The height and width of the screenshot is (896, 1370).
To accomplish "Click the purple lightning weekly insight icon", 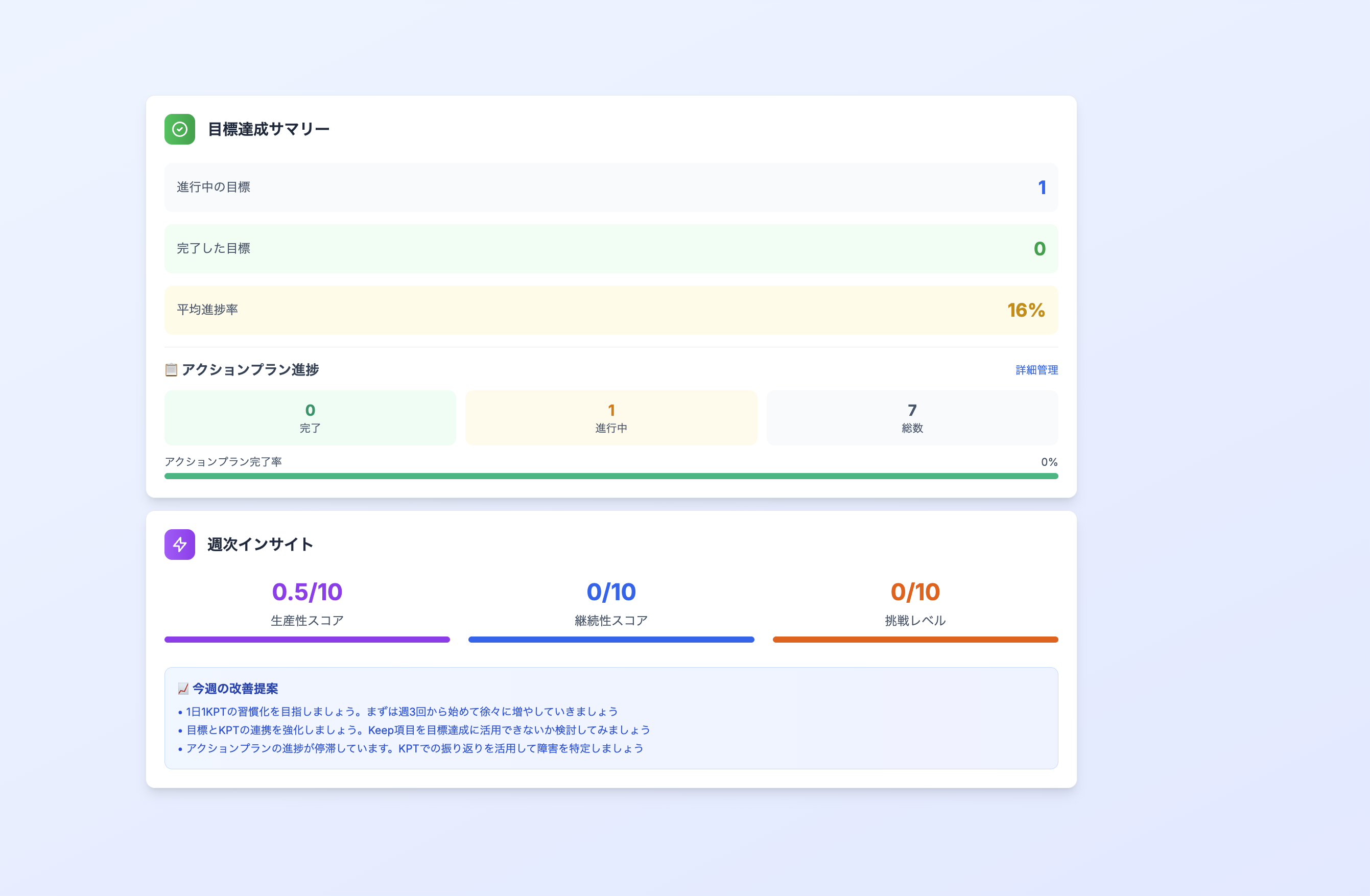I will pos(180,544).
